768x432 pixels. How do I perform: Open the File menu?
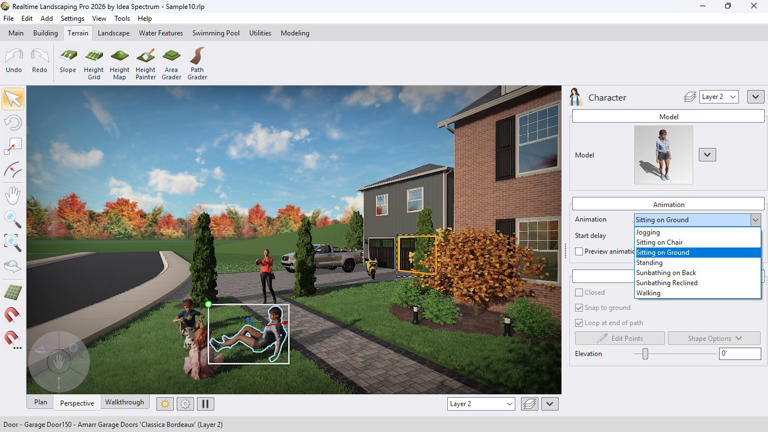[x=8, y=19]
